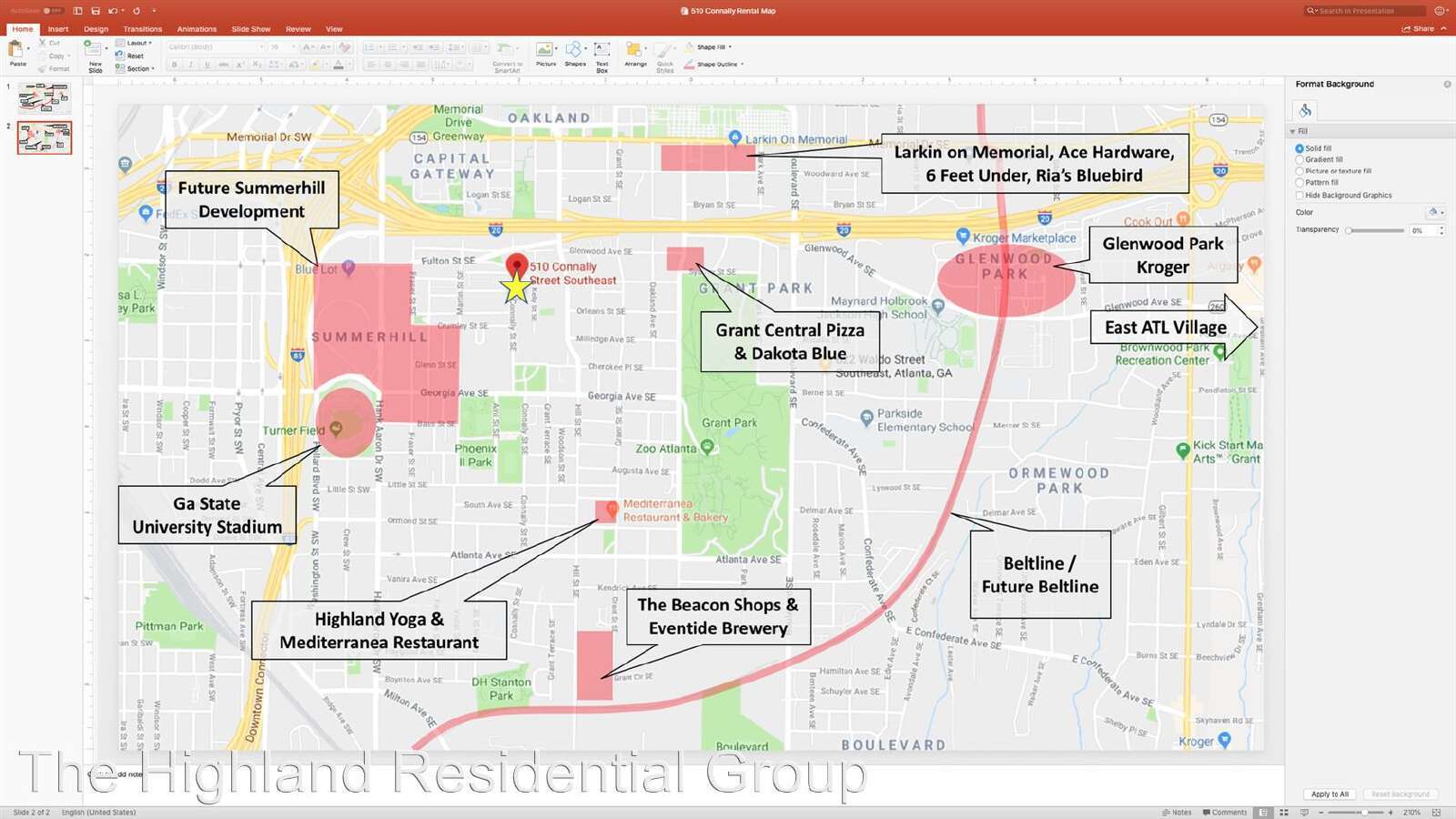Open the Transitions tab
Image resolution: width=1456 pixels, height=819 pixels.
142,29
